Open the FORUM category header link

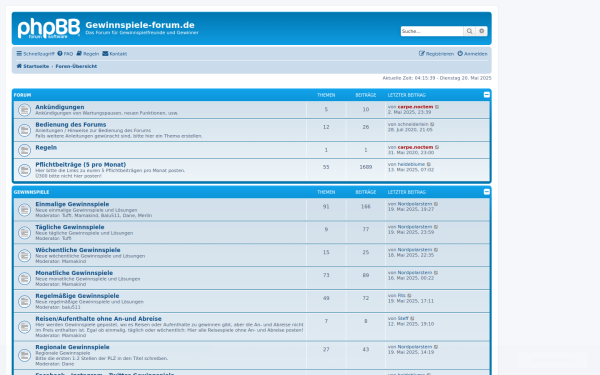pyautogui.click(x=23, y=95)
